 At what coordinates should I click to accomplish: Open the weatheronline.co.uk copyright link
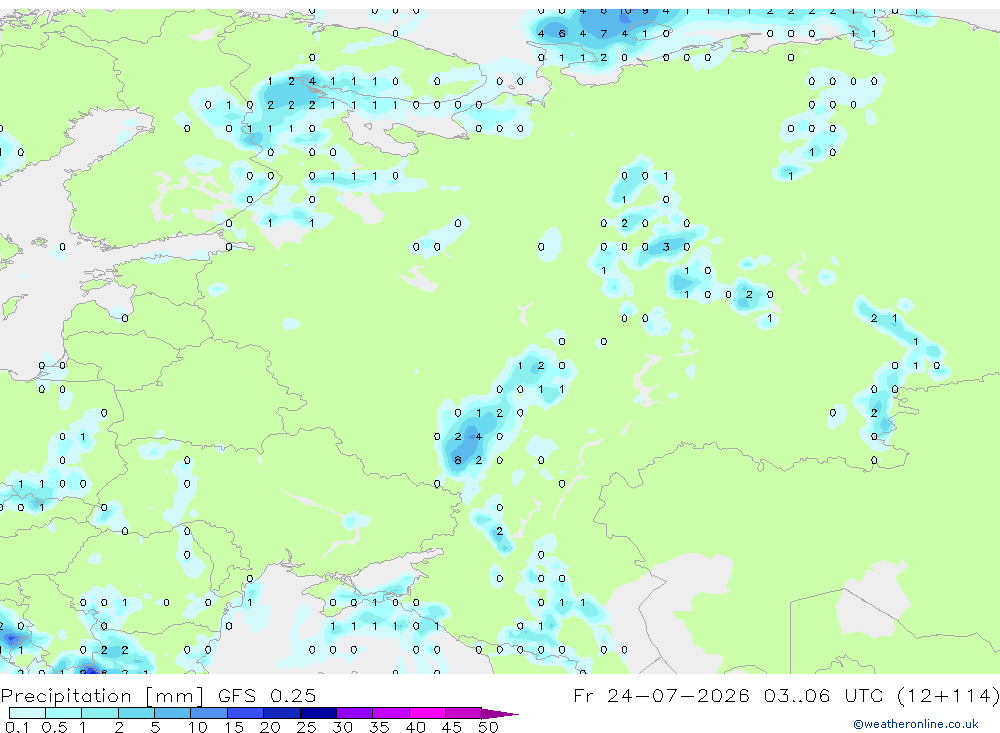click(916, 724)
